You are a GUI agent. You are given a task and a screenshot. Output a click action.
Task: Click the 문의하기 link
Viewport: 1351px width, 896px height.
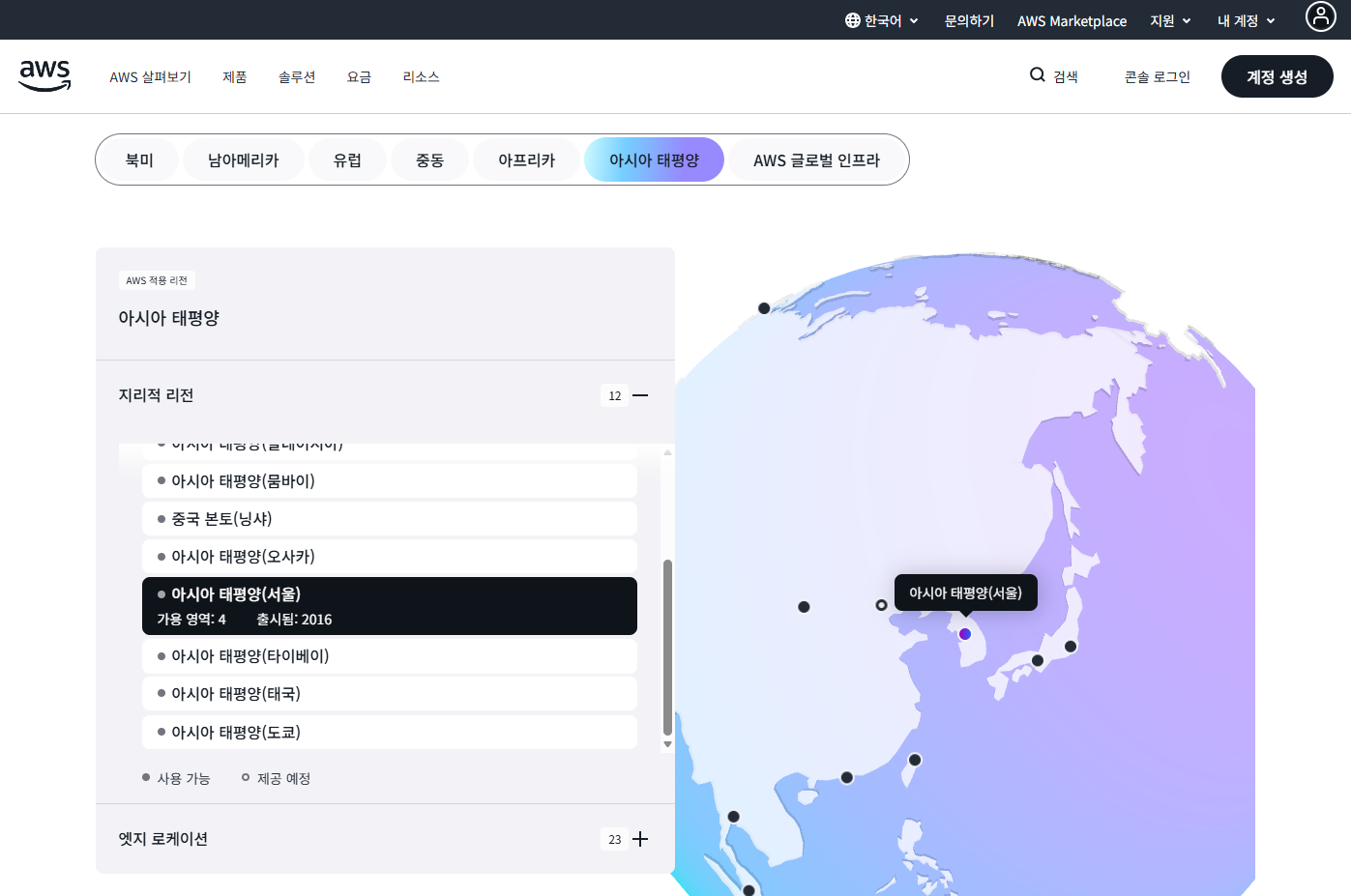pos(969,20)
